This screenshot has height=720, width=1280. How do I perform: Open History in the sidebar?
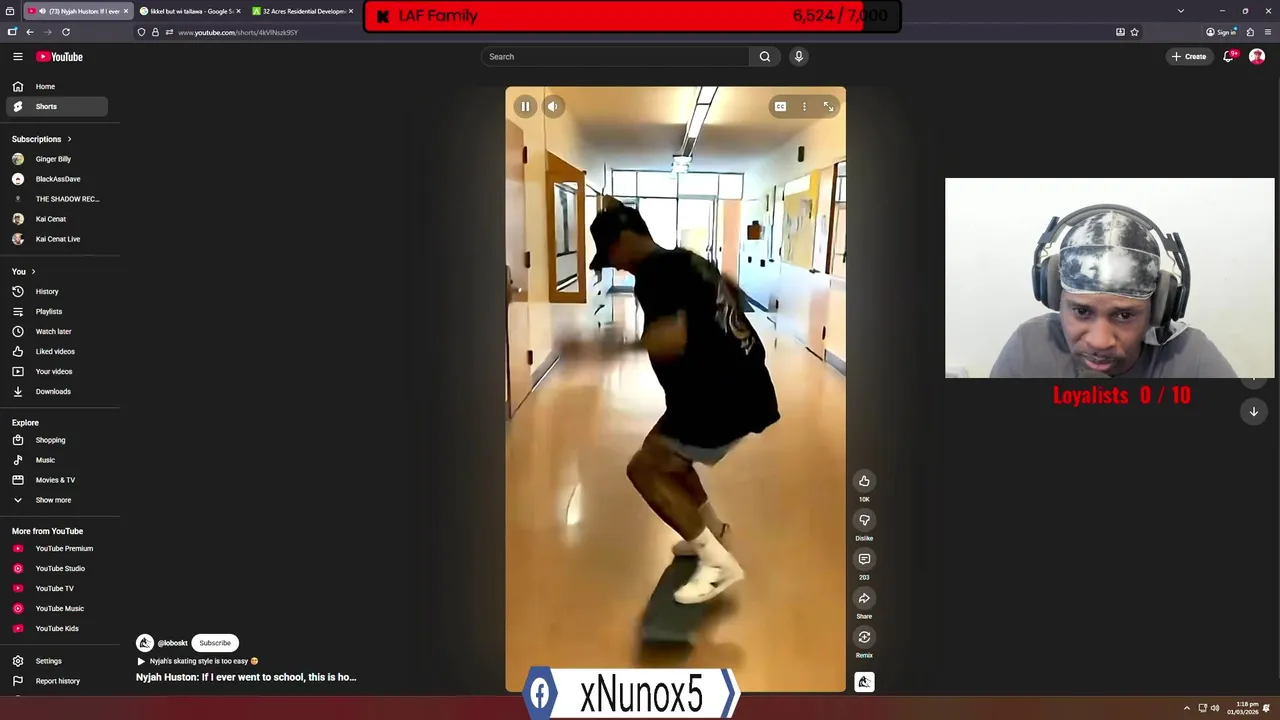pos(57,292)
